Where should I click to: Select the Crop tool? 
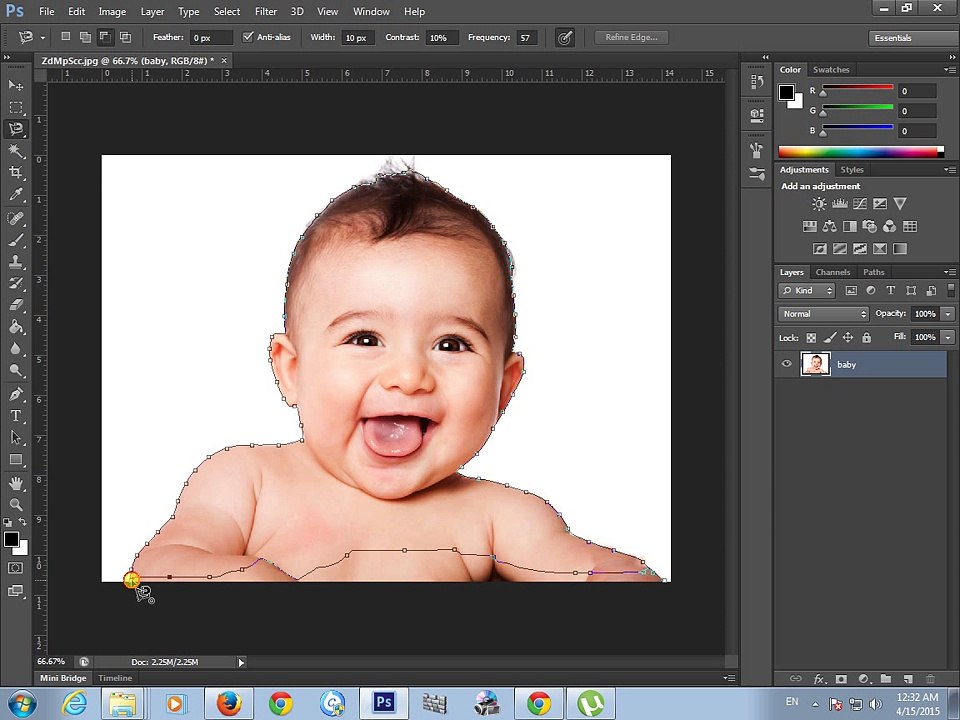[x=16, y=172]
